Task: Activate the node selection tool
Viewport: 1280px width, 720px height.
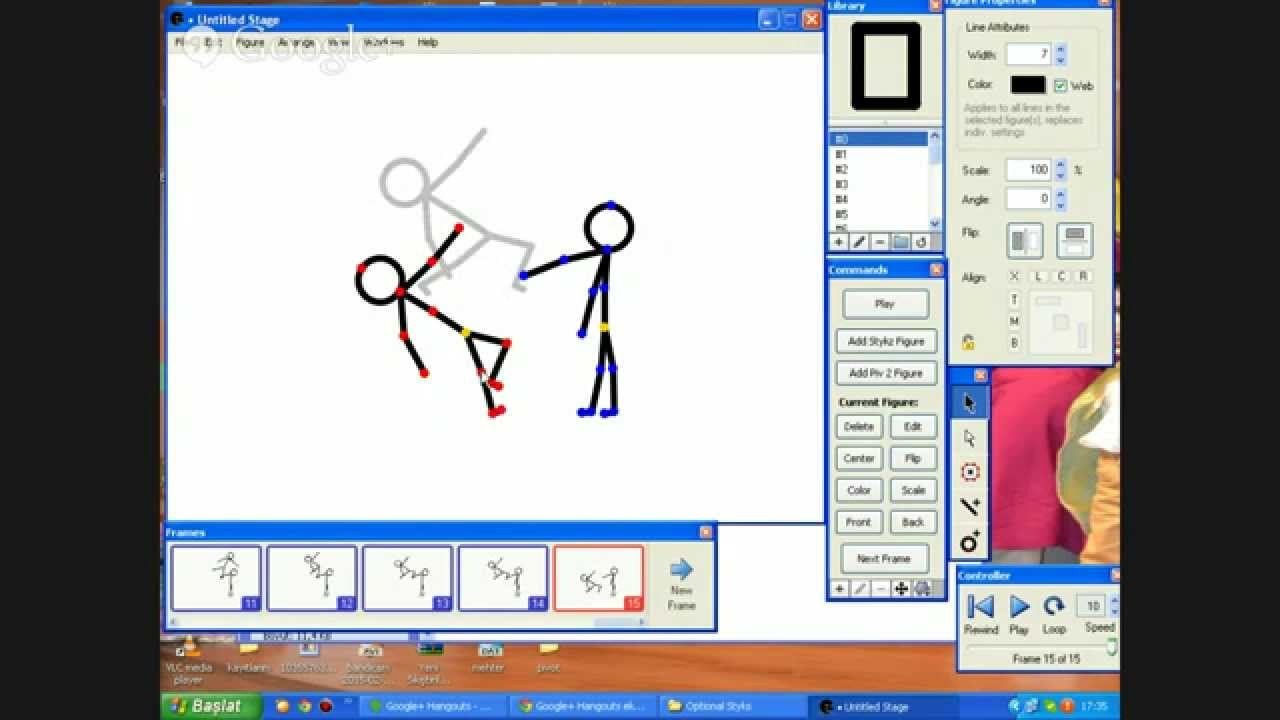Action: click(x=968, y=438)
